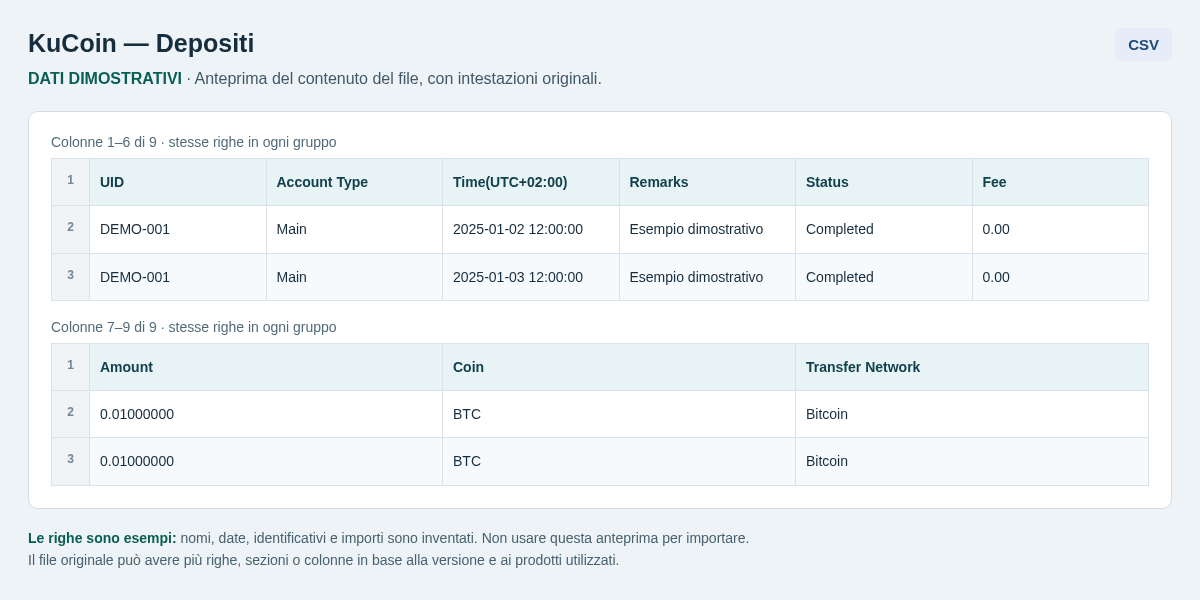Select Bitcoin in row 3 of Transfer Network
This screenshot has width=1200, height=600.
(x=827, y=461)
